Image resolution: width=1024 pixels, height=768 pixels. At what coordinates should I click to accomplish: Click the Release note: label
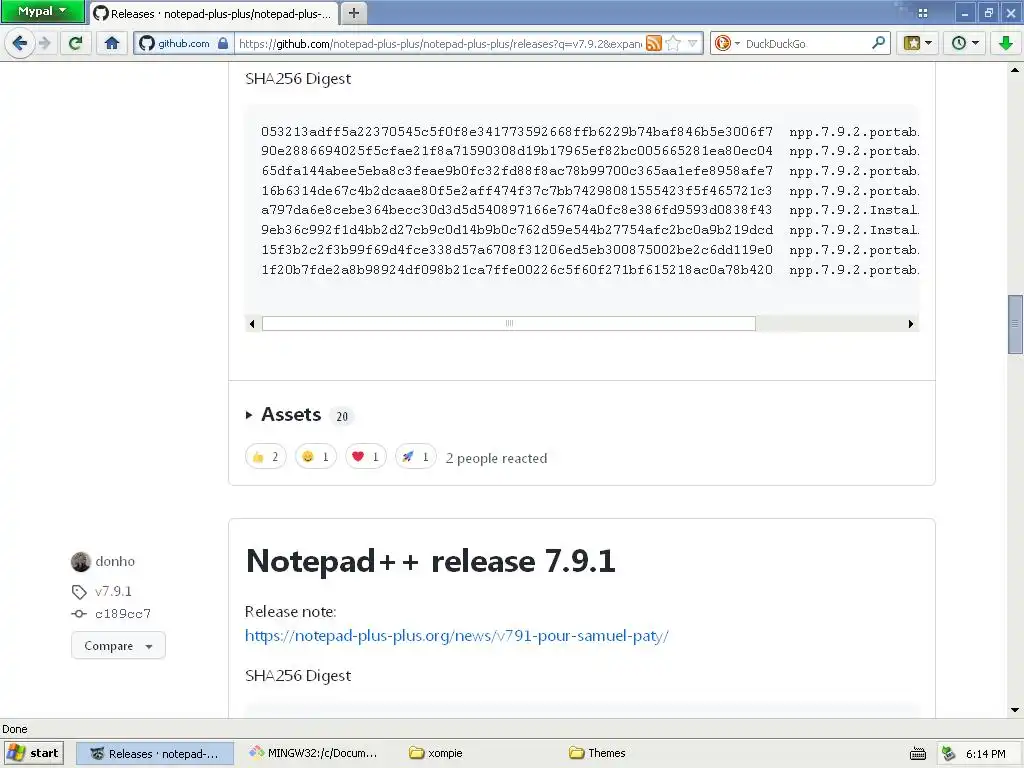coord(291,612)
